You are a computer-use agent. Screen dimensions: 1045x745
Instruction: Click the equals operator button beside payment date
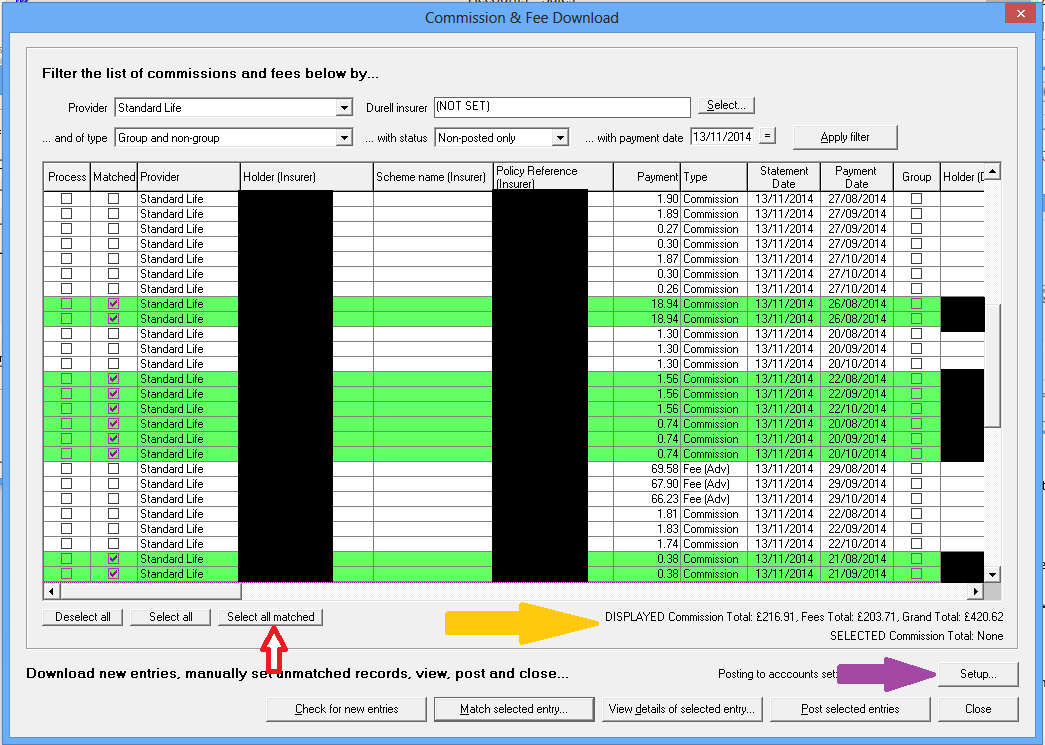tap(767, 136)
